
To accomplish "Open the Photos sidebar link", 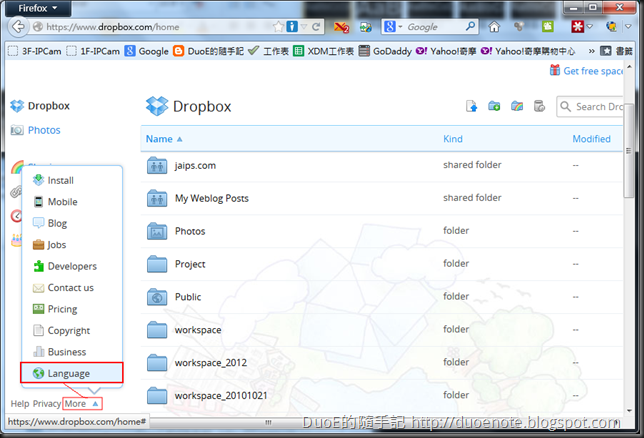I will (x=44, y=130).
